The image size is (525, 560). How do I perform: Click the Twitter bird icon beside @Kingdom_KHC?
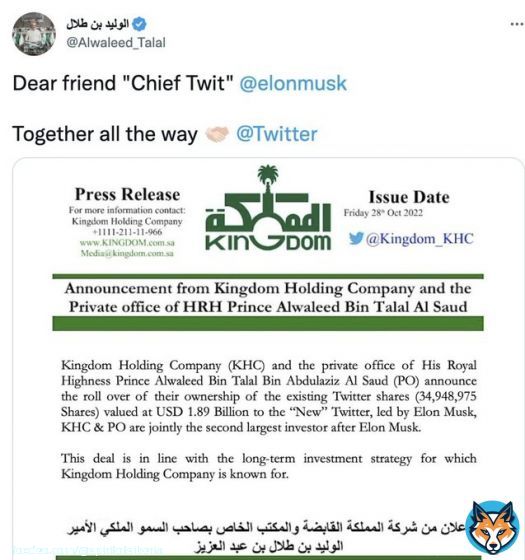tap(356, 238)
